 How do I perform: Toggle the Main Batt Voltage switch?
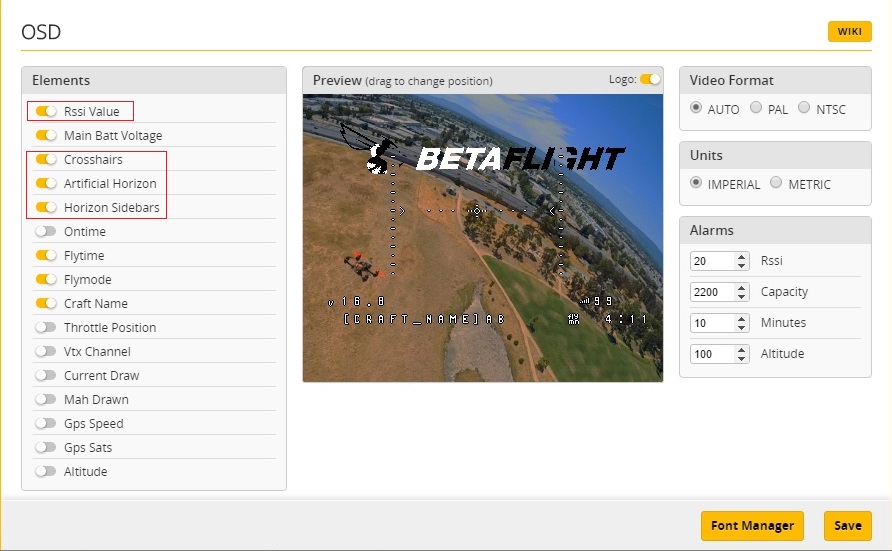[x=46, y=135]
